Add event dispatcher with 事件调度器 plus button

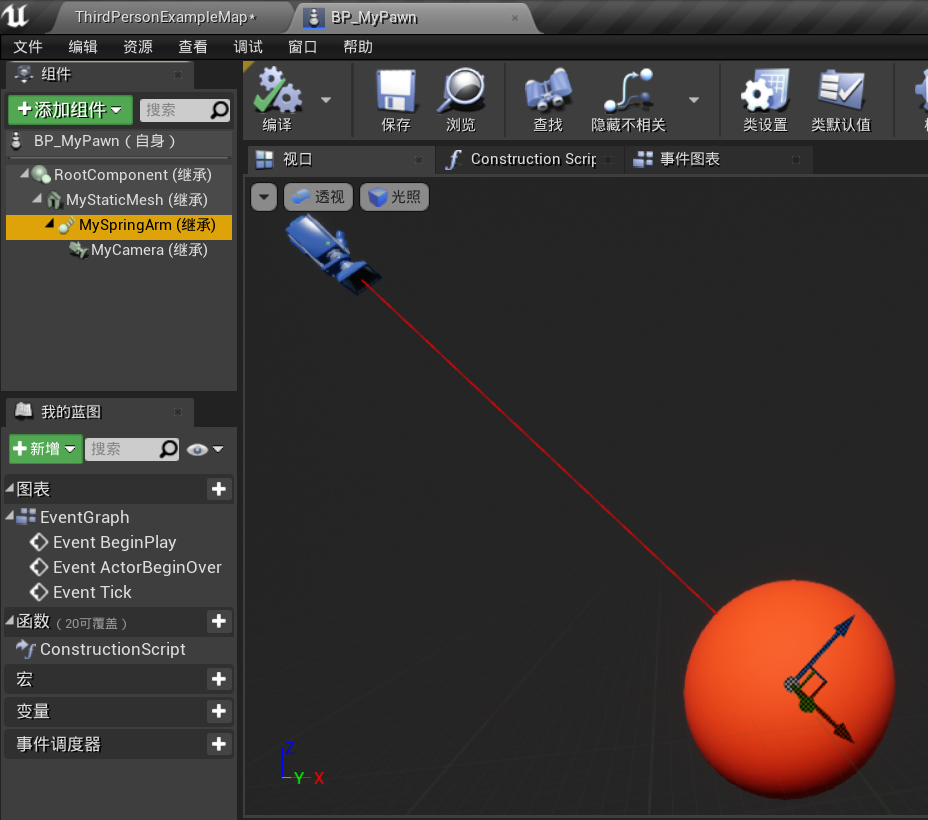tap(219, 744)
